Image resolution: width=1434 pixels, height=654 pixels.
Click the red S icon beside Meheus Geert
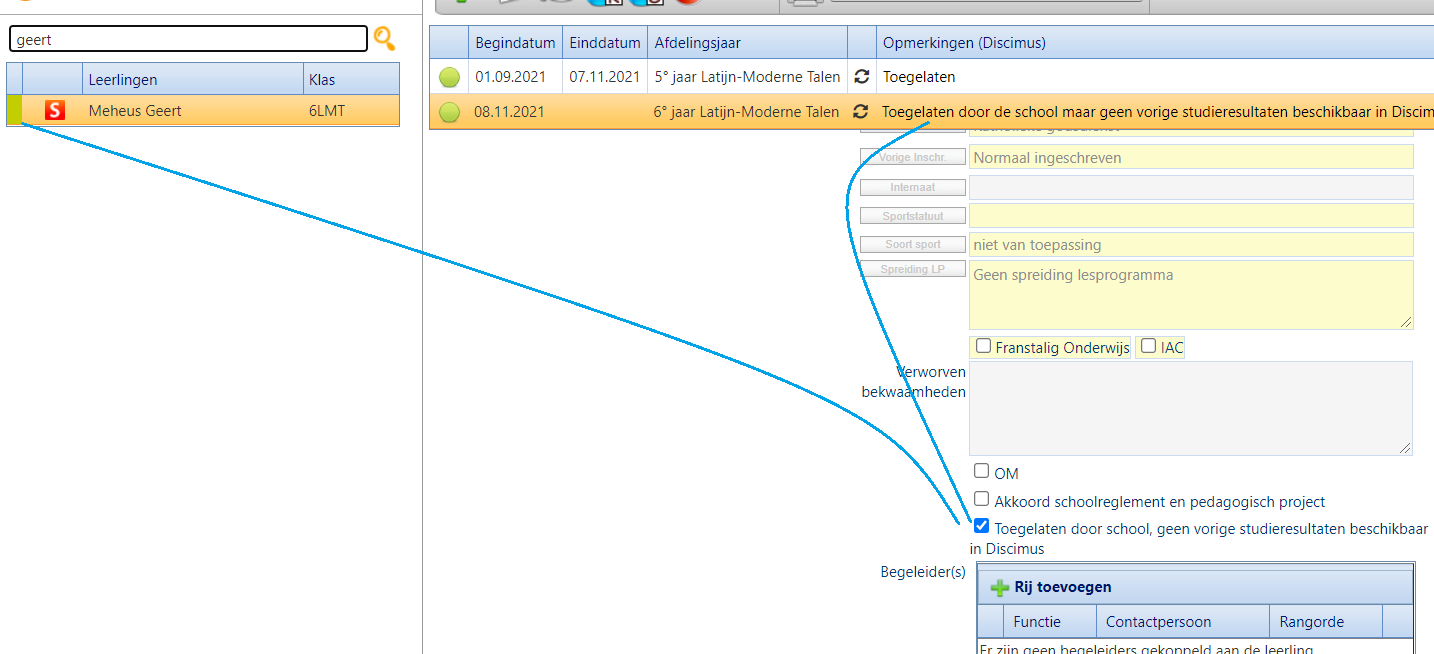(x=55, y=111)
